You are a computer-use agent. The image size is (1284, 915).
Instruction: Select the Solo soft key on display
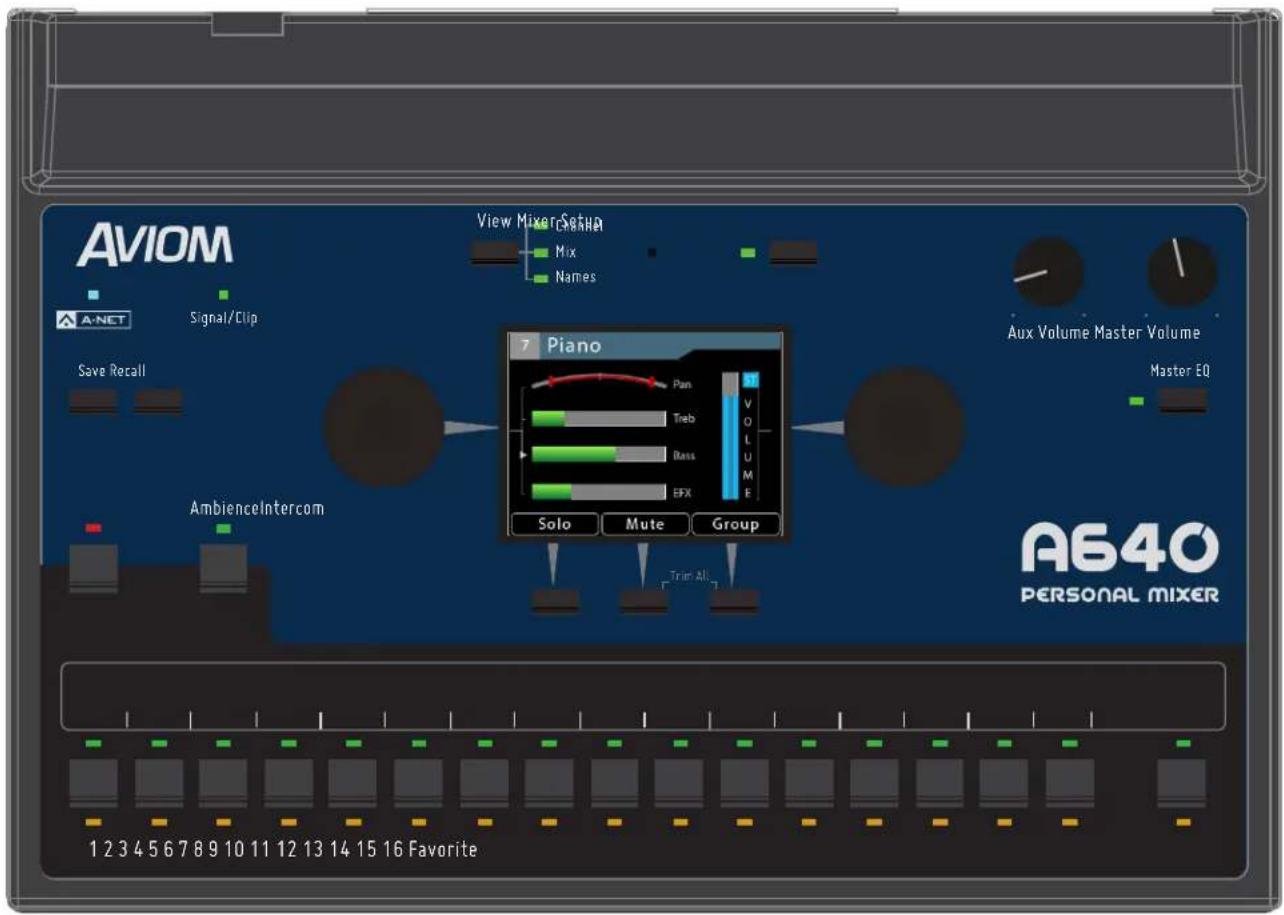click(x=555, y=524)
